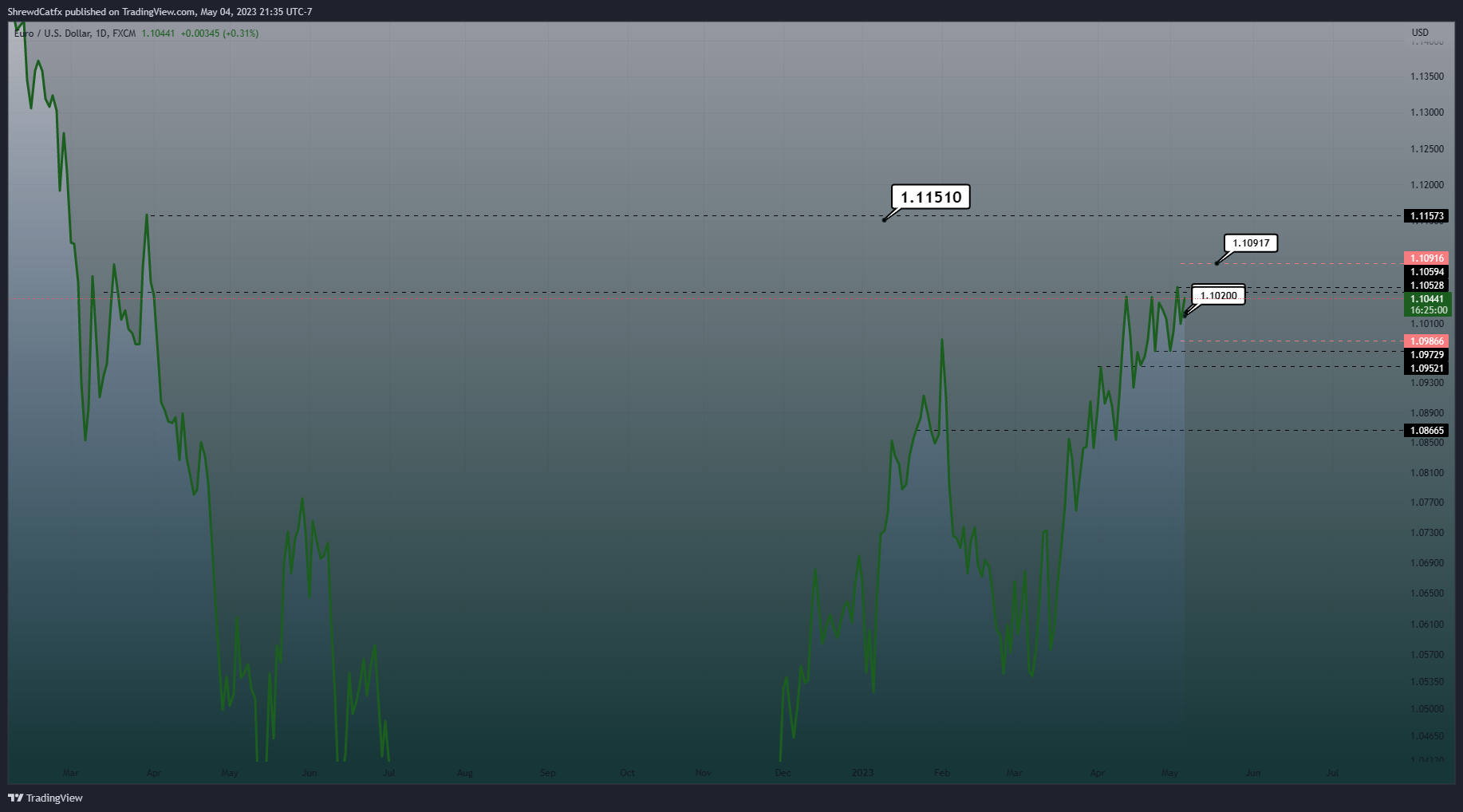This screenshot has height=812, width=1463.
Task: Click the 1.10917 callout label
Action: point(1250,243)
